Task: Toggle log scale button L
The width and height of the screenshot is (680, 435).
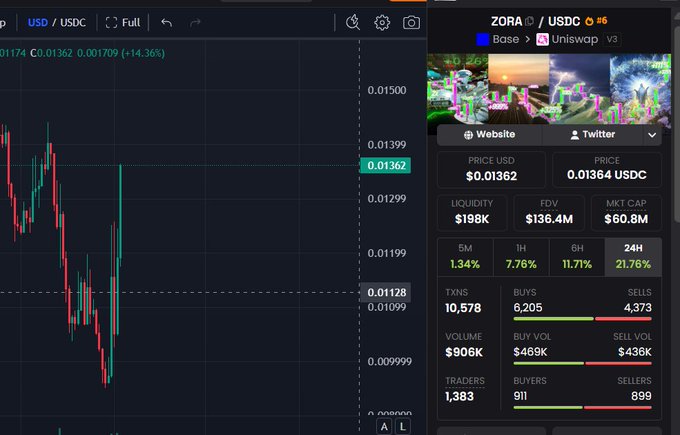Action: click(403, 427)
